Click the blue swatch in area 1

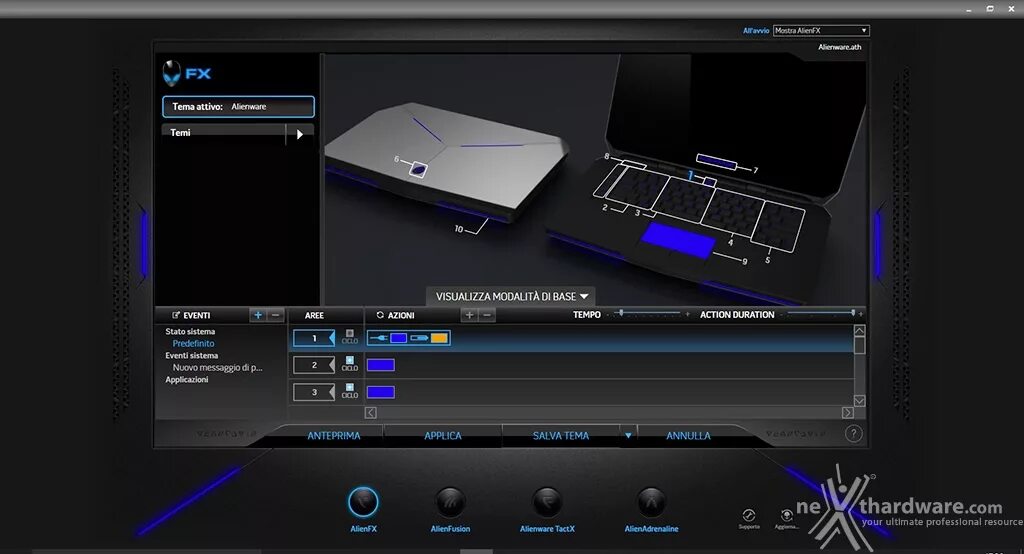pos(398,338)
